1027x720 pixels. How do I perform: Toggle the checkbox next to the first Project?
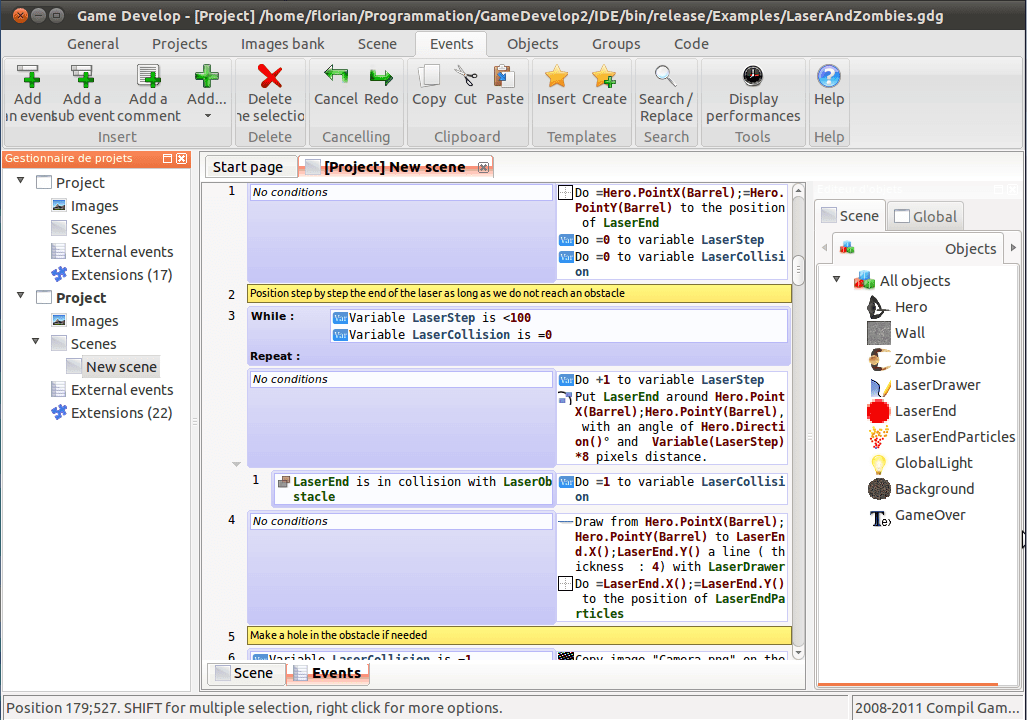tap(41, 182)
